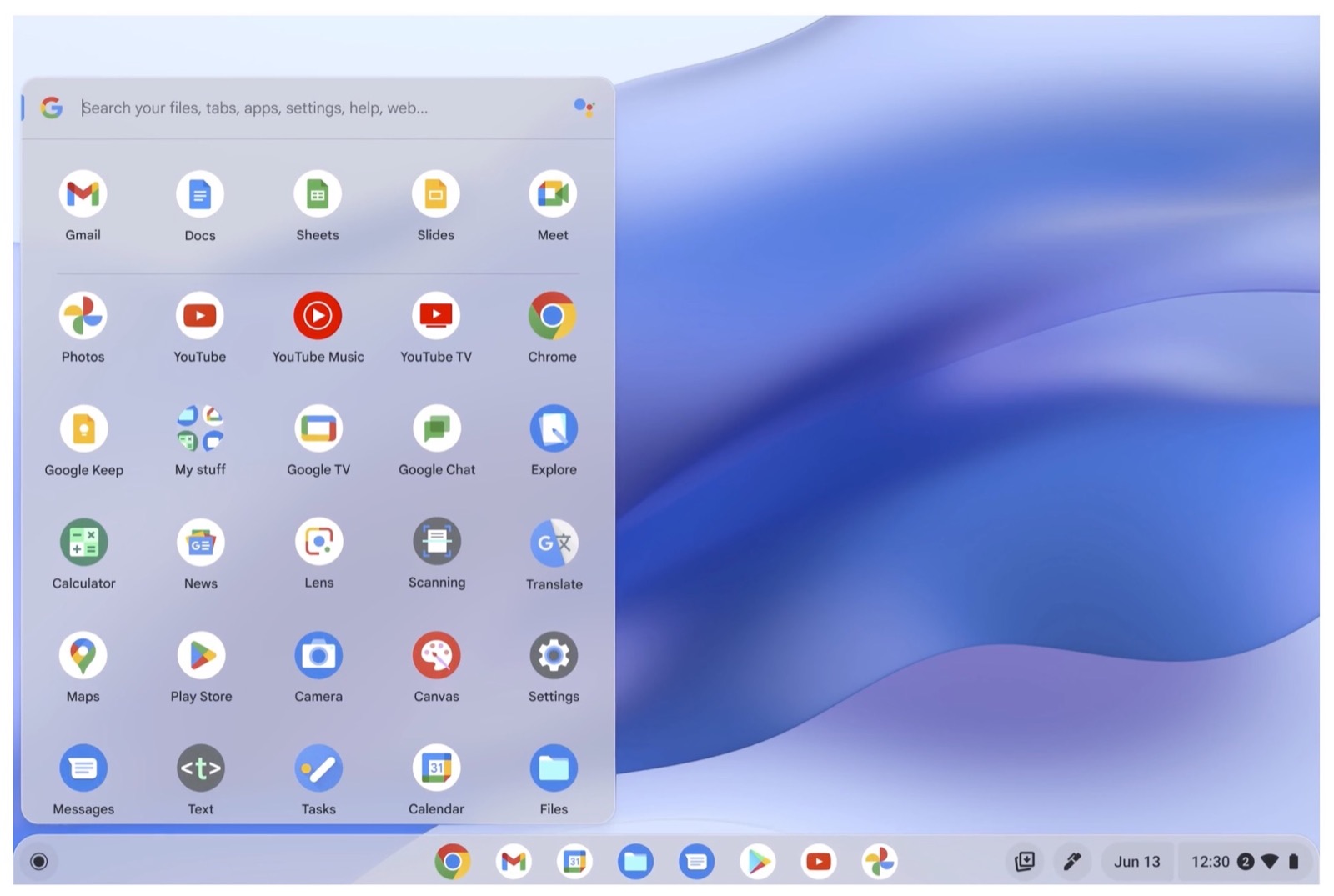Open the Settings app

click(x=554, y=656)
